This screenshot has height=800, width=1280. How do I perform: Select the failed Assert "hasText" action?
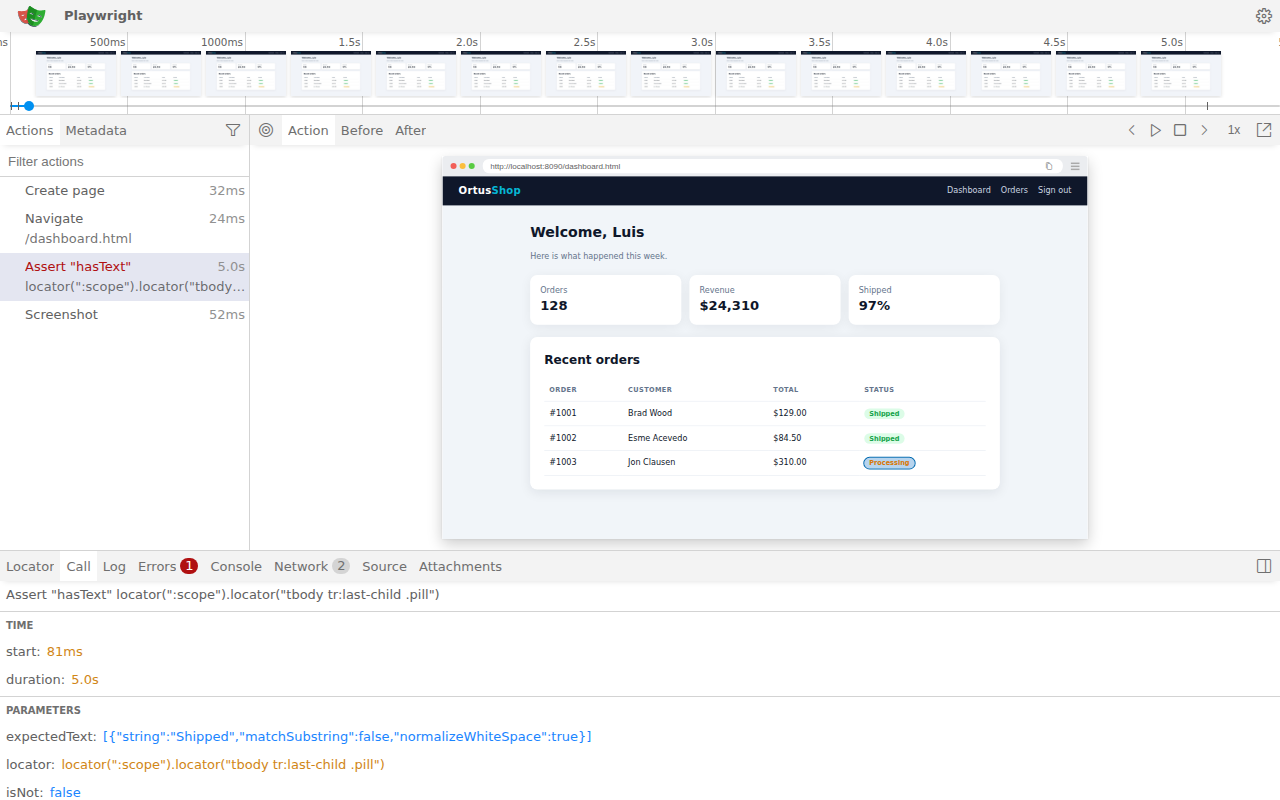pos(124,276)
